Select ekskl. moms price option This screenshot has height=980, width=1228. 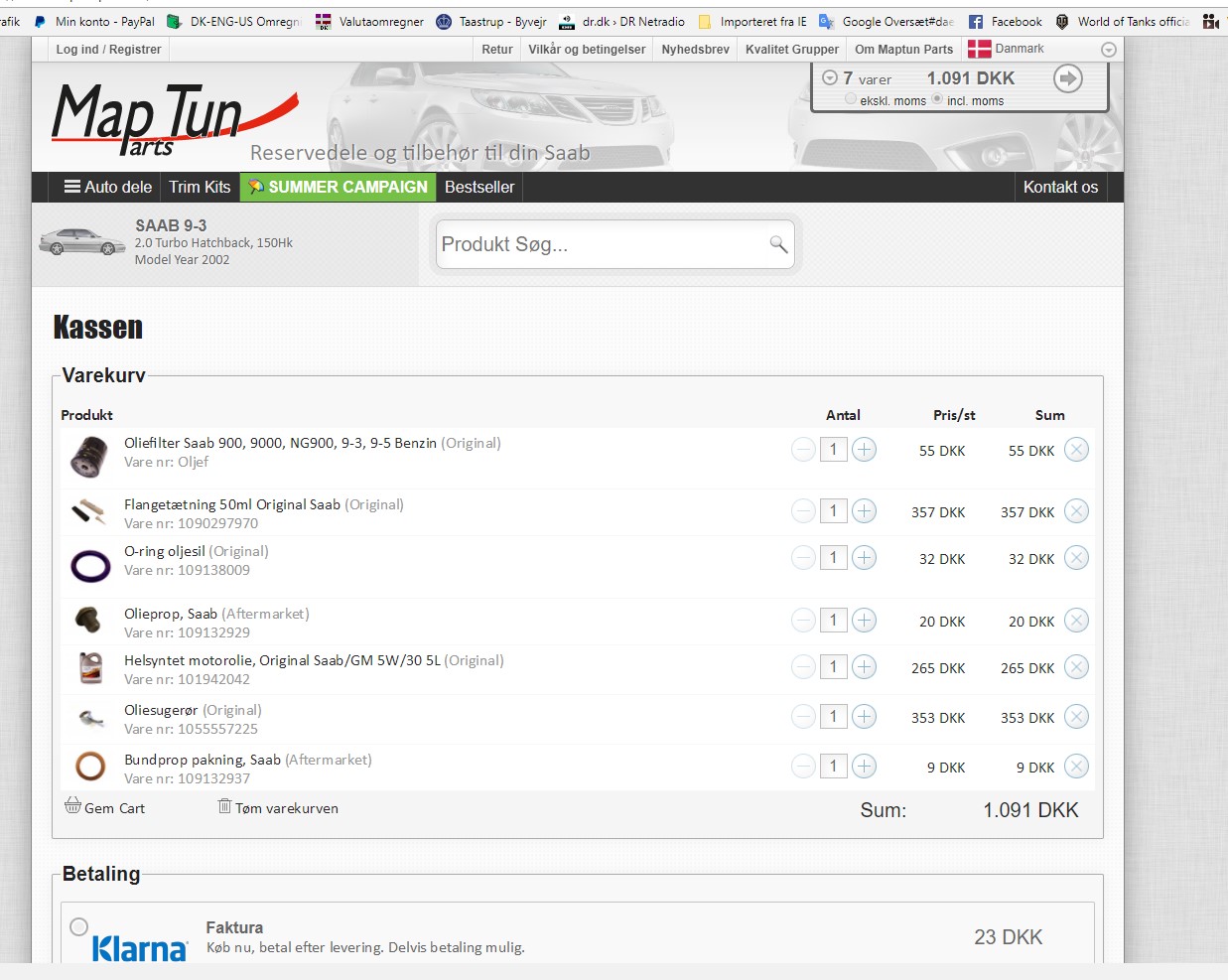tap(851, 99)
